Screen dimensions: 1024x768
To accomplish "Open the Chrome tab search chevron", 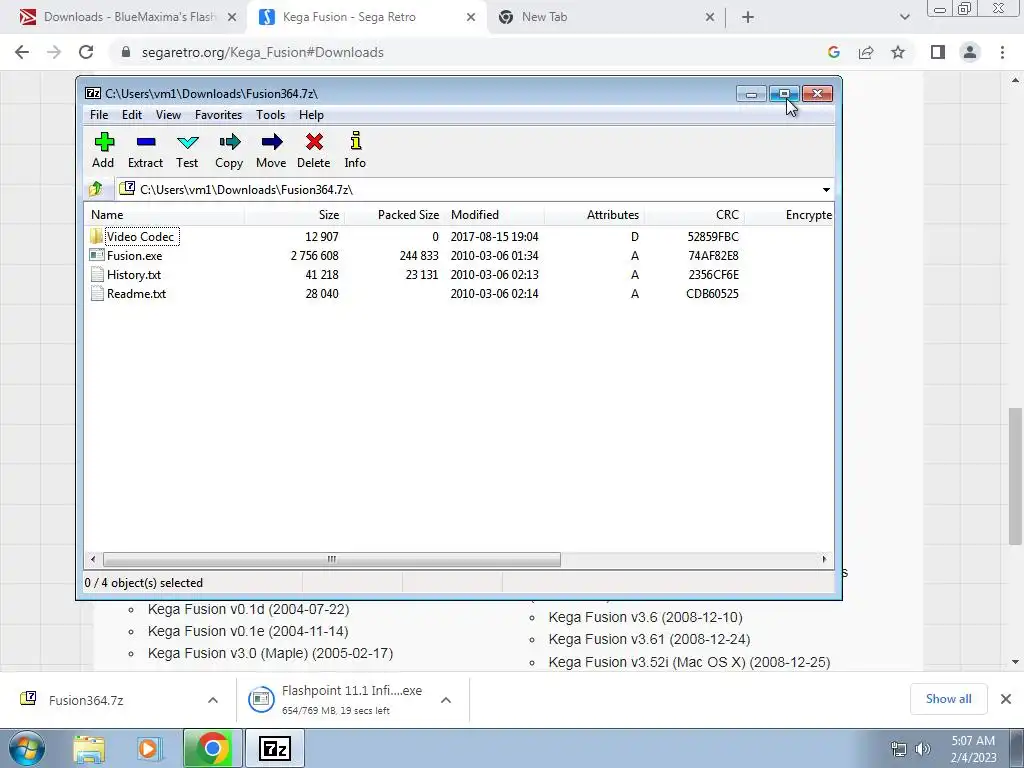I will coord(904,18).
